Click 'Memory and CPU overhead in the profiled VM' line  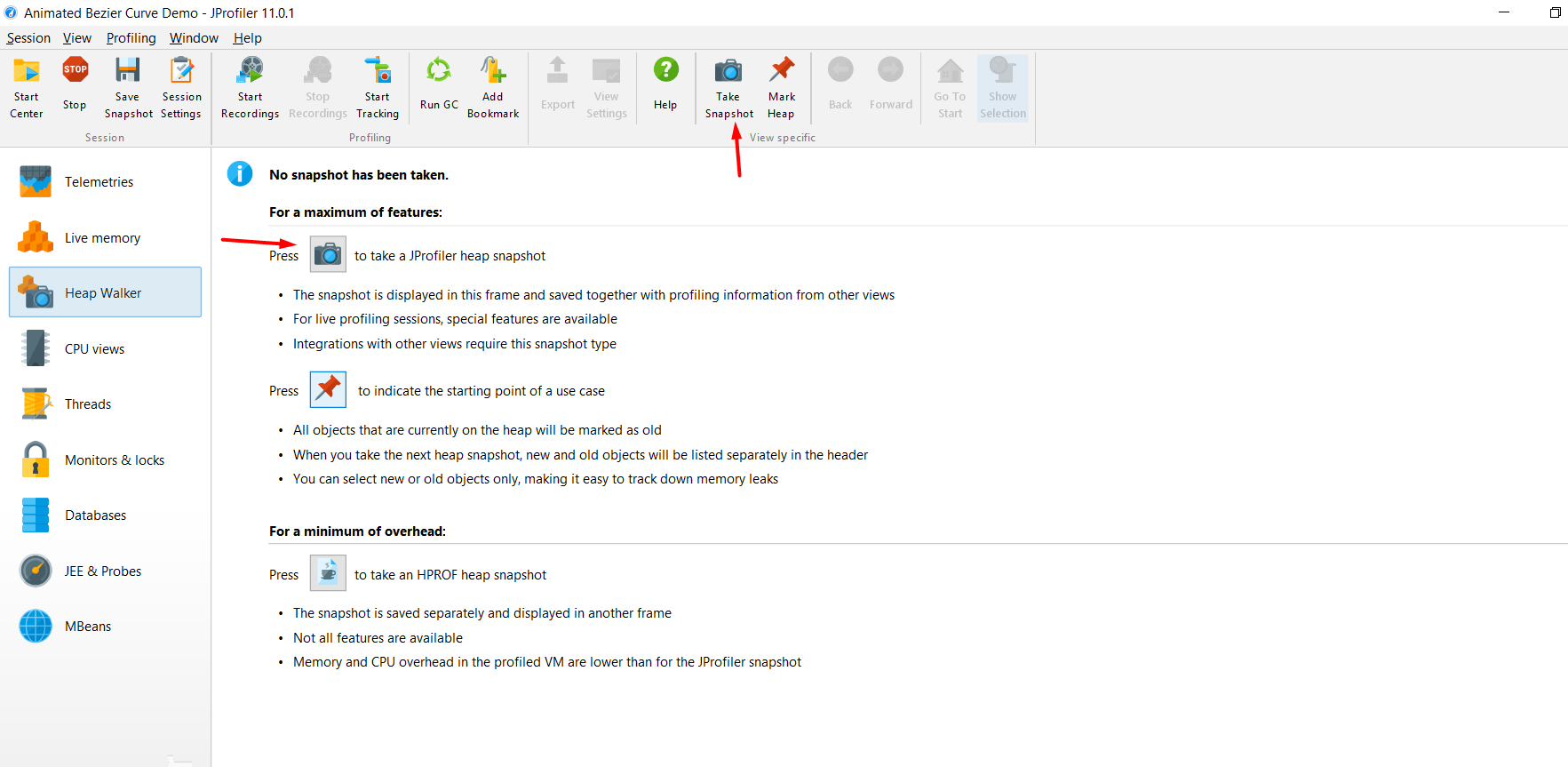point(547,662)
